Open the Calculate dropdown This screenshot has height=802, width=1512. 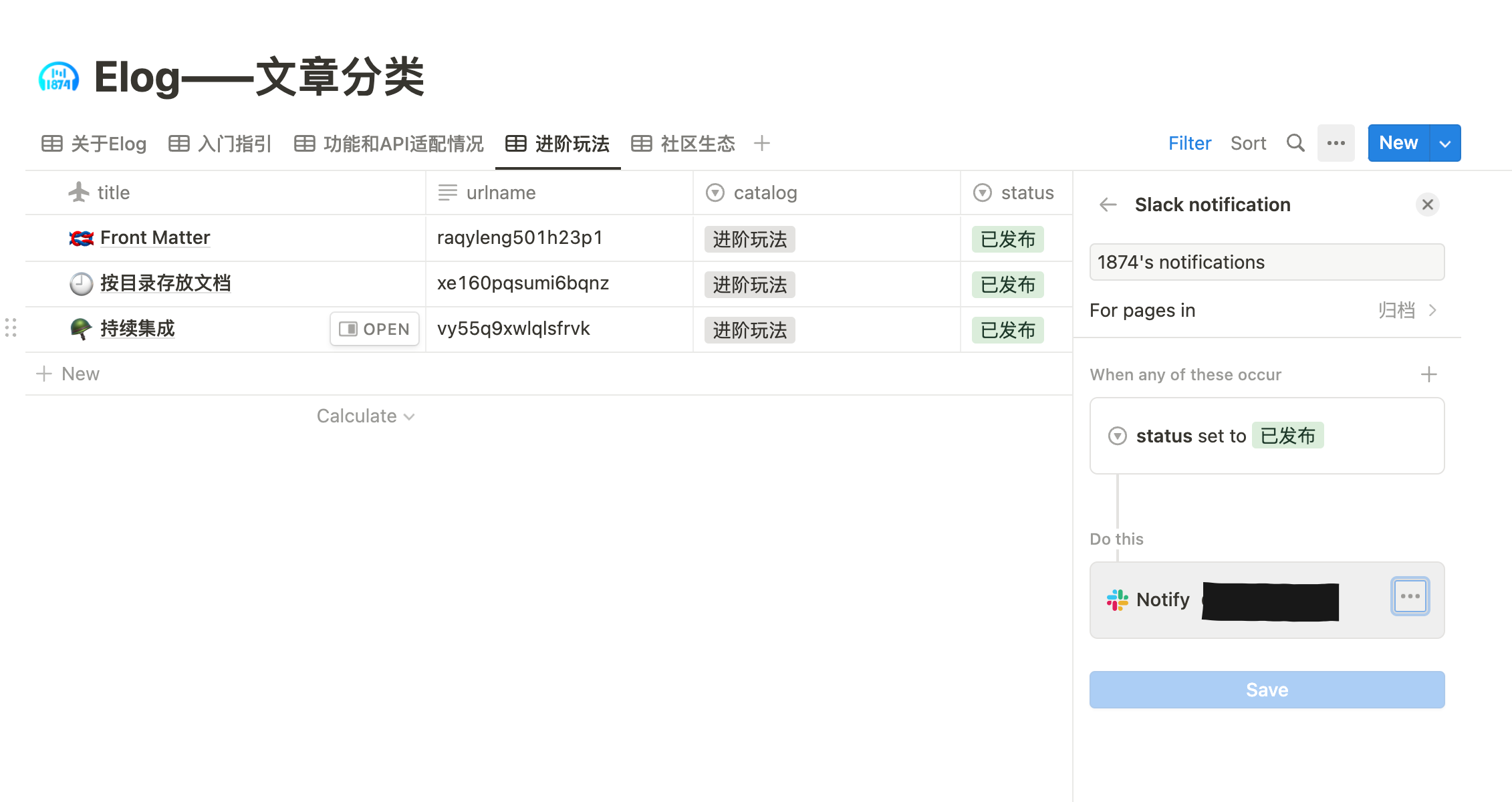[365, 415]
